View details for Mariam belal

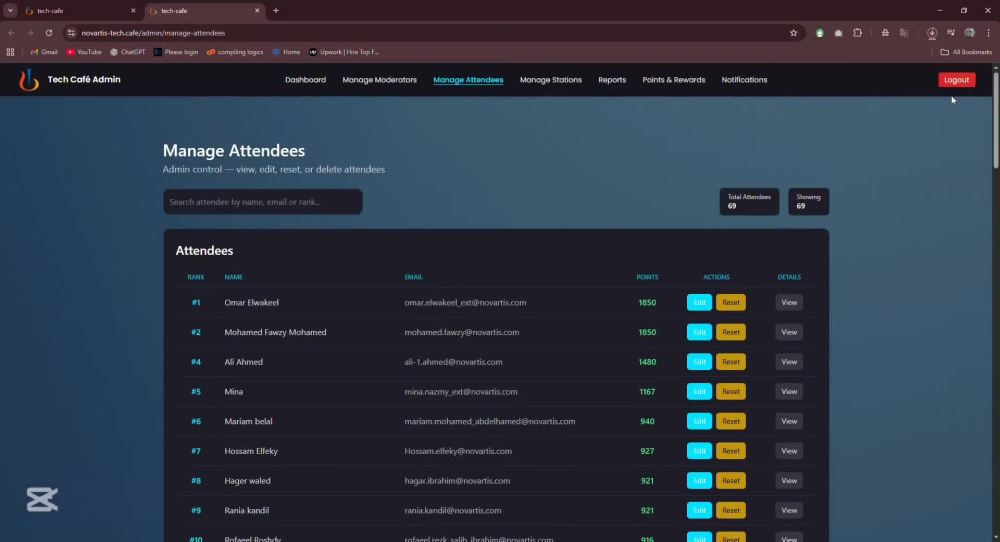(789, 421)
